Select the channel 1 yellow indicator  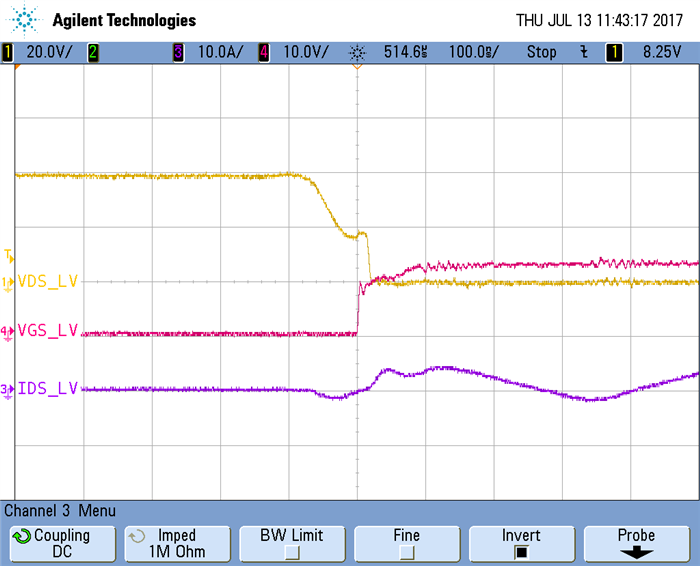tap(7, 52)
